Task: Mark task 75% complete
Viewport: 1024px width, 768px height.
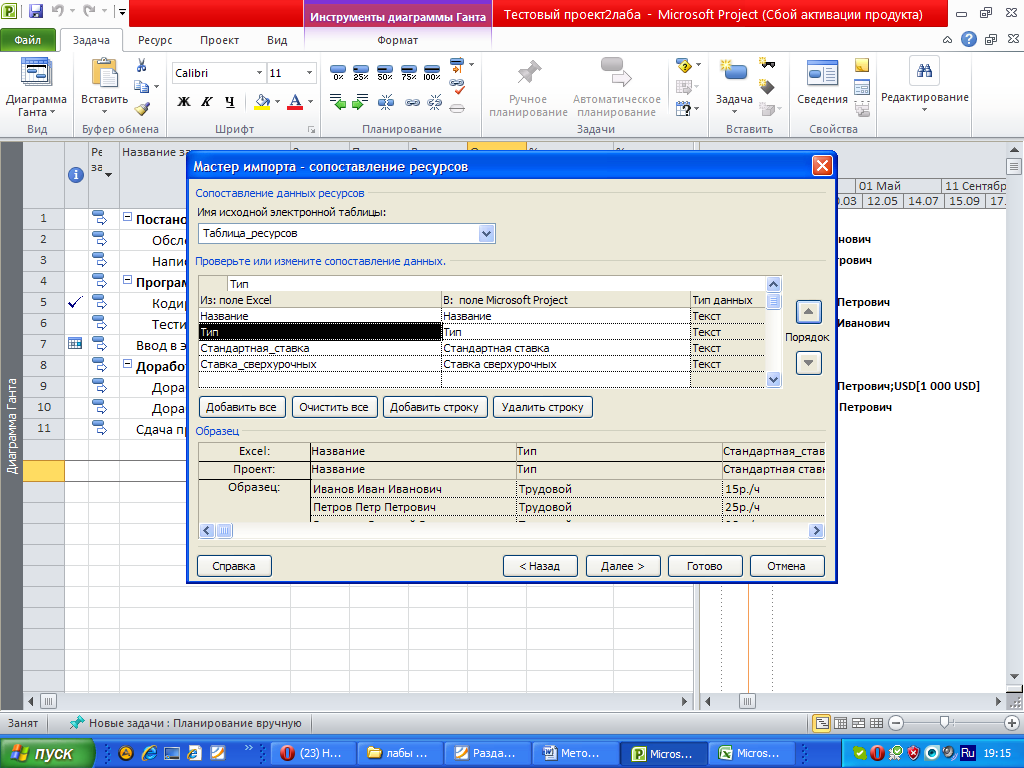Action: [409, 72]
